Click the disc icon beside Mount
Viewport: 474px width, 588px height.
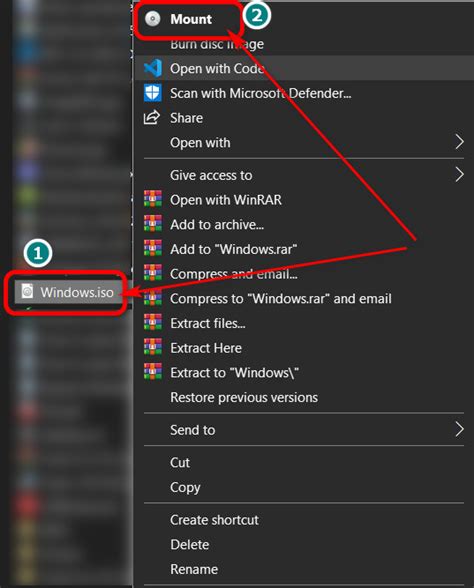(x=153, y=19)
